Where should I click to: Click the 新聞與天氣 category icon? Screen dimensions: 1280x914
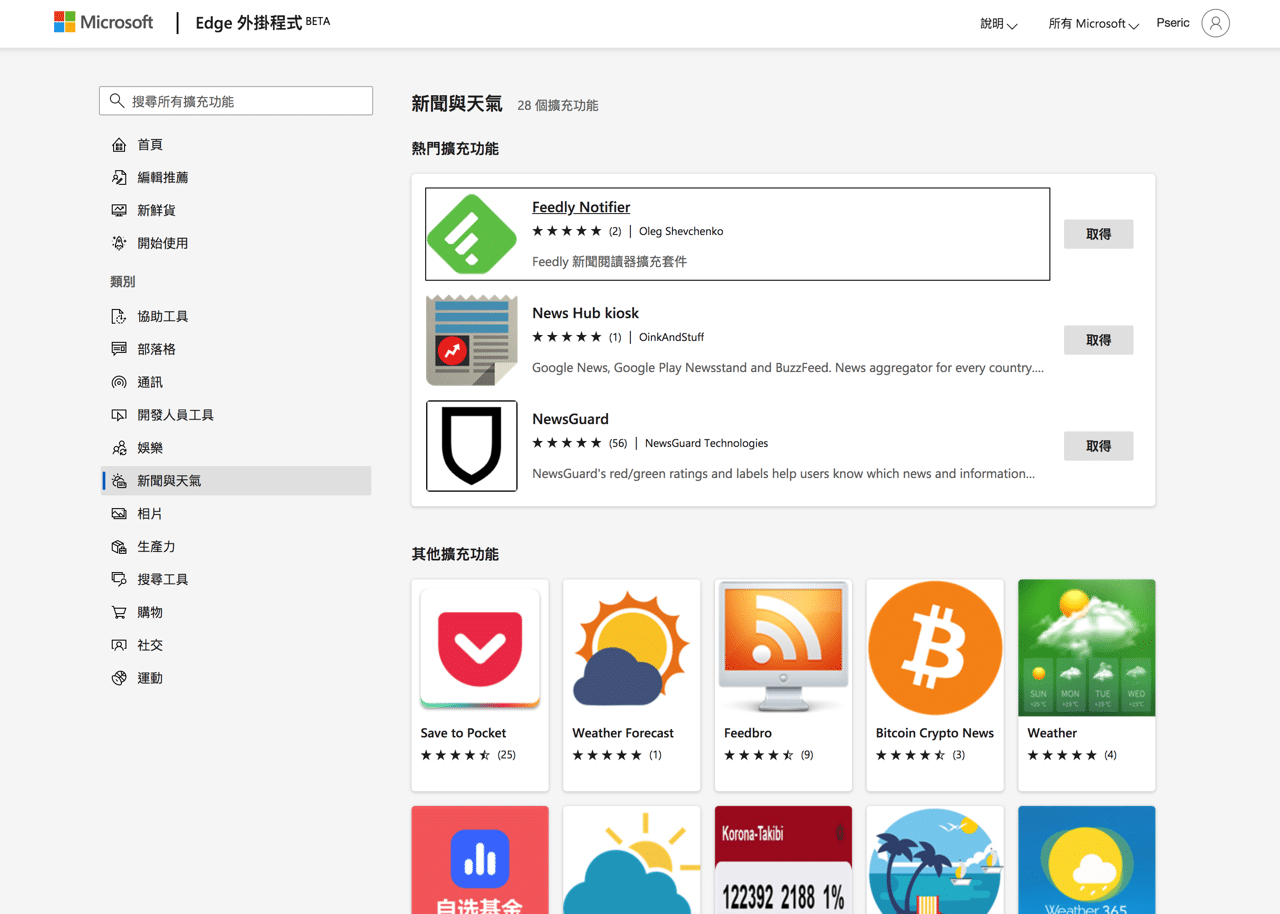119,482
